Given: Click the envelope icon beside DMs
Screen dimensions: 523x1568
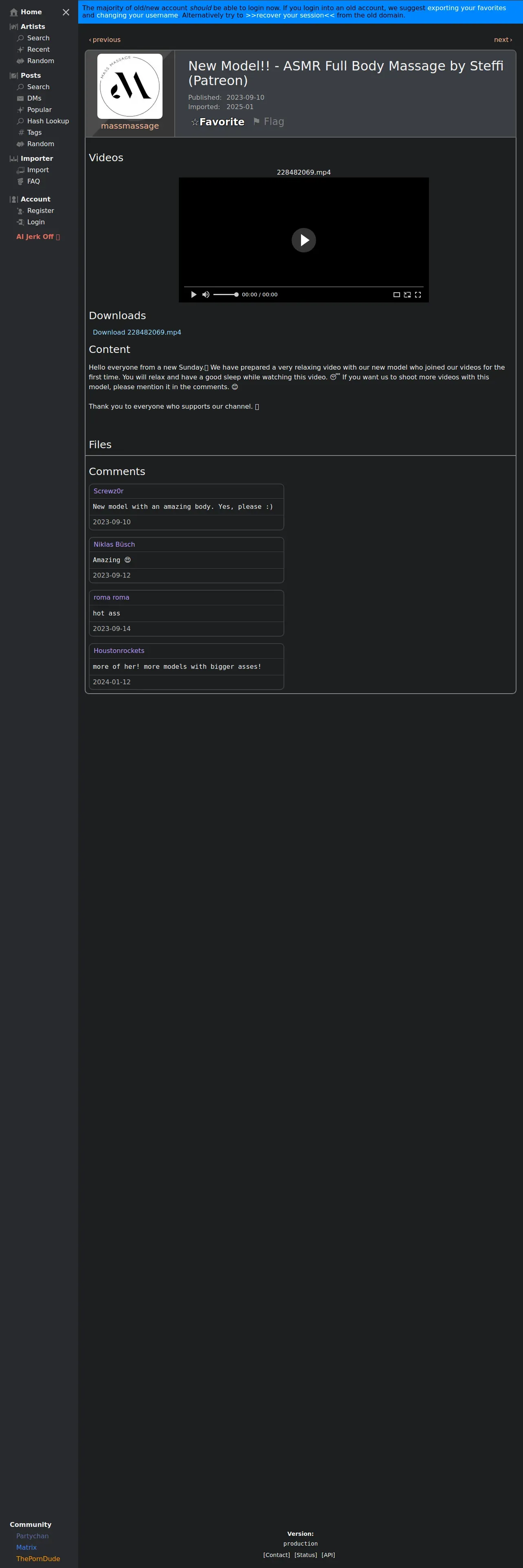Looking at the screenshot, I should [x=21, y=98].
